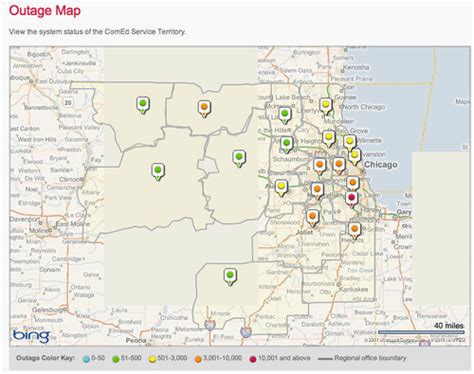
Task: Click the Outage Map heading
Action: pos(45,11)
